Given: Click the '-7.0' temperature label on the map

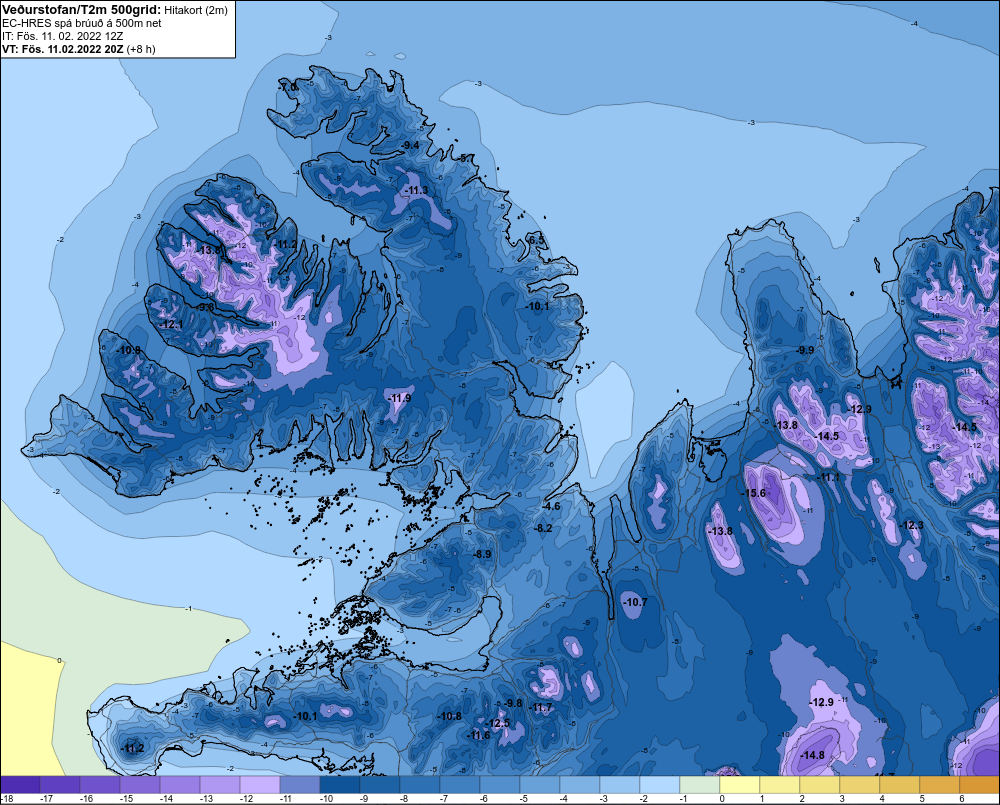Looking at the screenshot, I should pos(288,87).
